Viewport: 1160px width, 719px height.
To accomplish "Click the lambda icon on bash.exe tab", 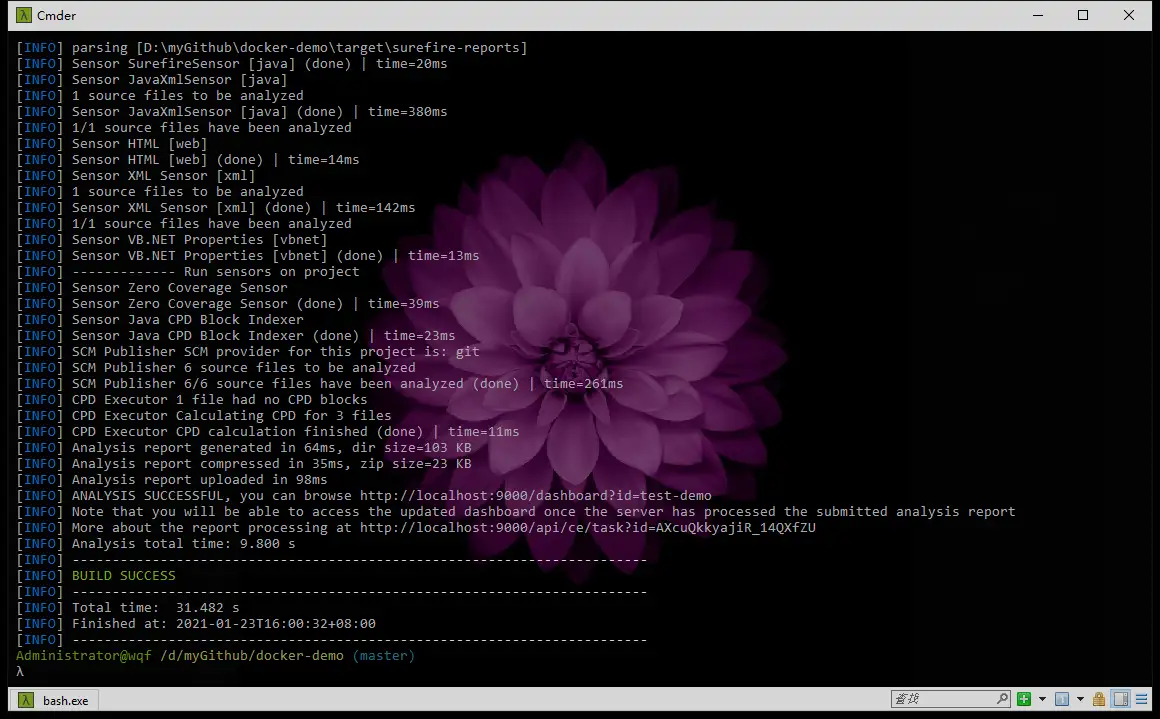I will [23, 700].
